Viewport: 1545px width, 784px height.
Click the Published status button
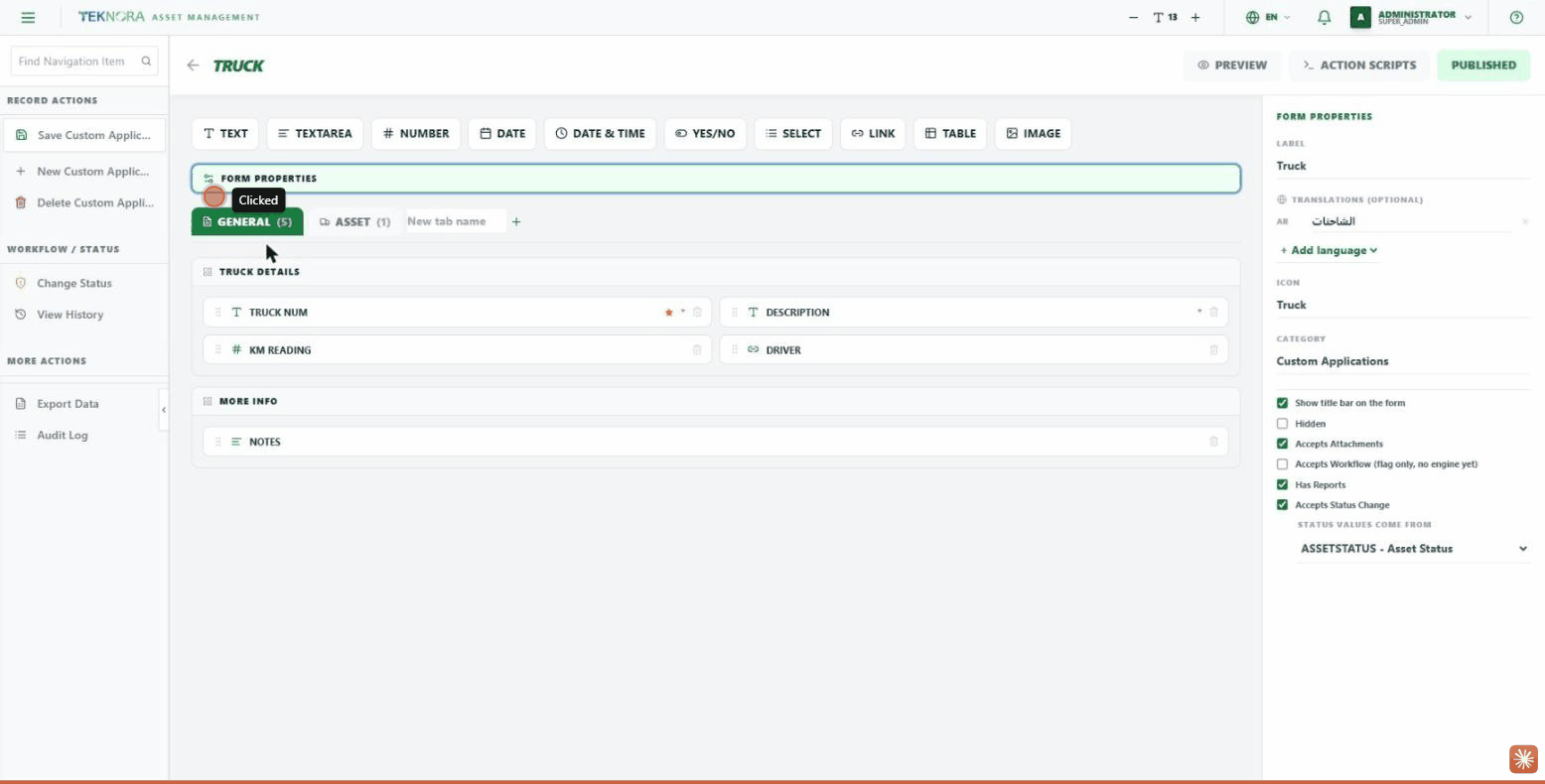coord(1483,65)
